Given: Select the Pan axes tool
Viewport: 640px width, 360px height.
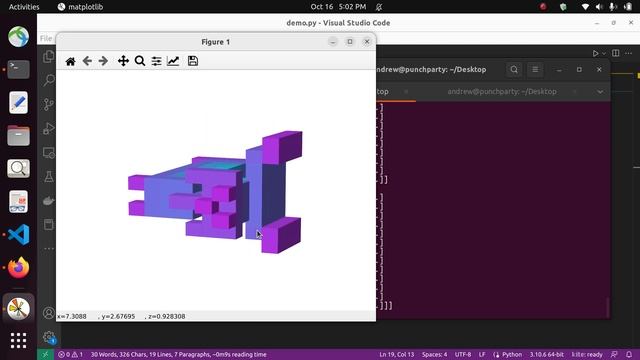Looking at the screenshot, I should (x=123, y=61).
